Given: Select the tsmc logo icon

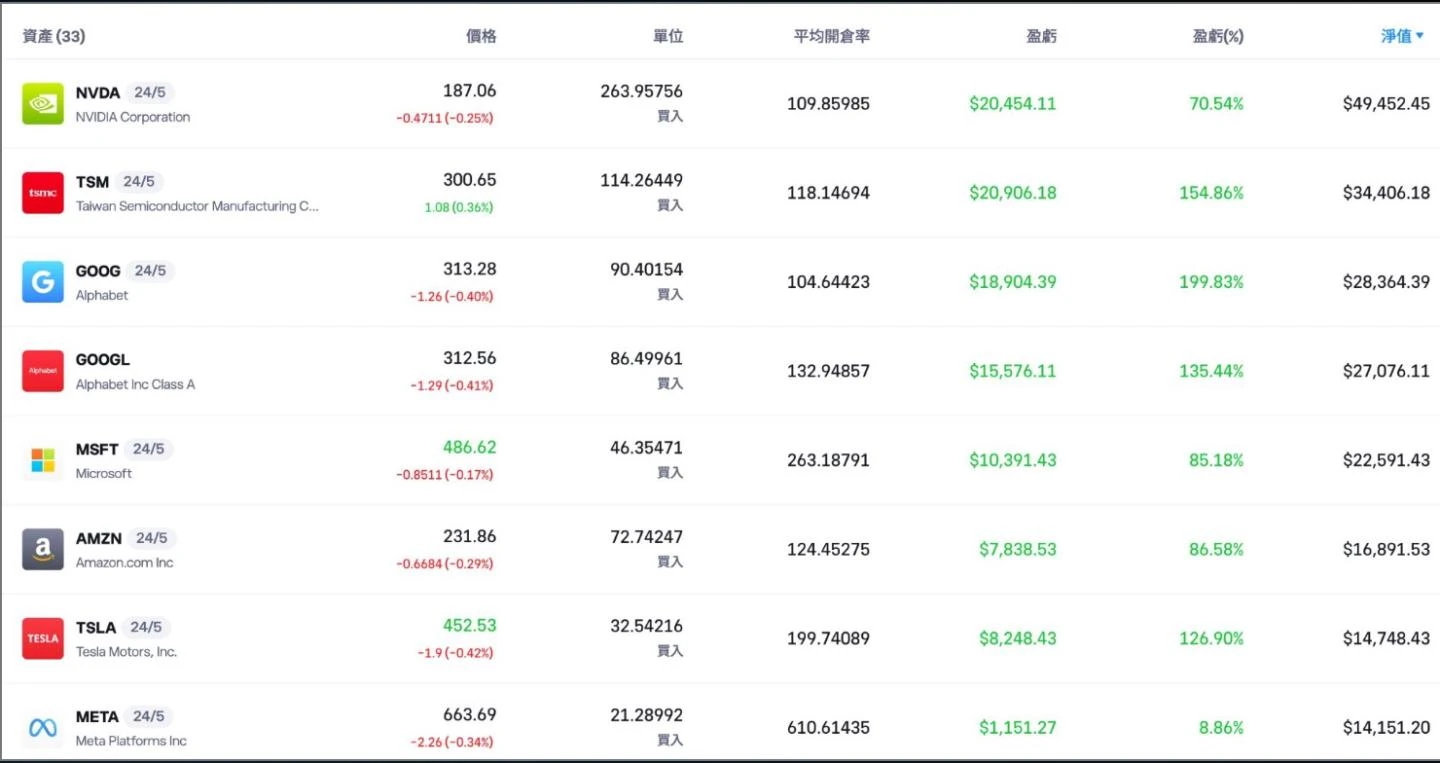Looking at the screenshot, I should coord(42,192).
